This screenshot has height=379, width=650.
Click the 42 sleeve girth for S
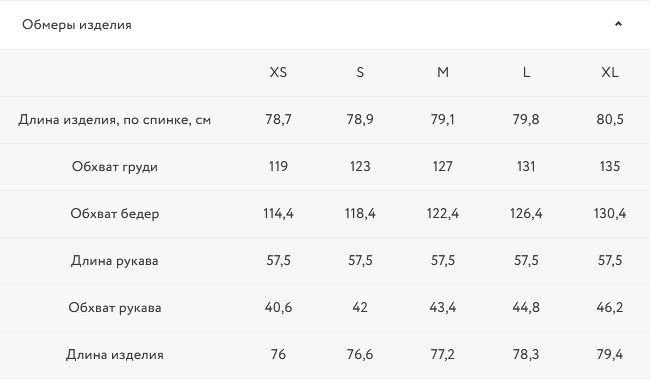pyautogui.click(x=360, y=307)
